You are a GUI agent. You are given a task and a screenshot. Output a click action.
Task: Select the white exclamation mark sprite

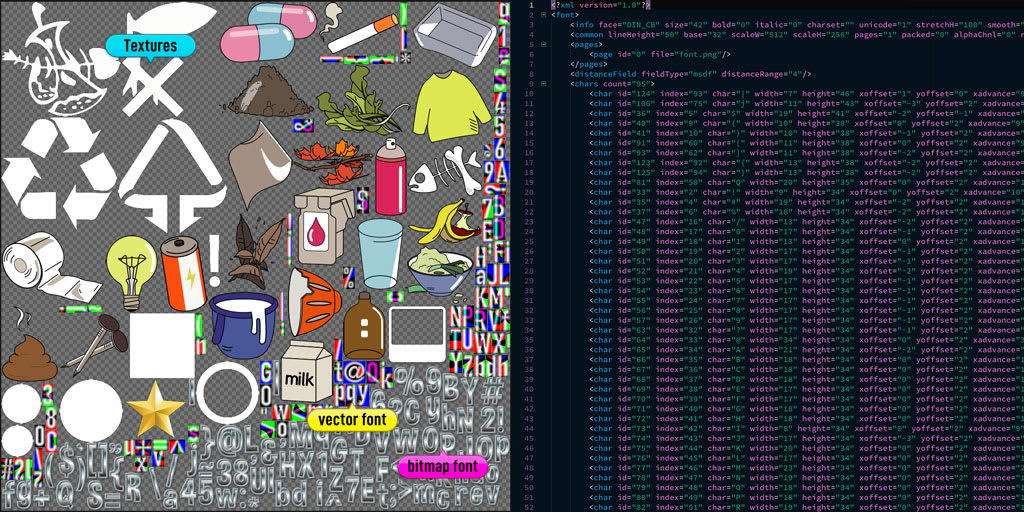click(216, 261)
